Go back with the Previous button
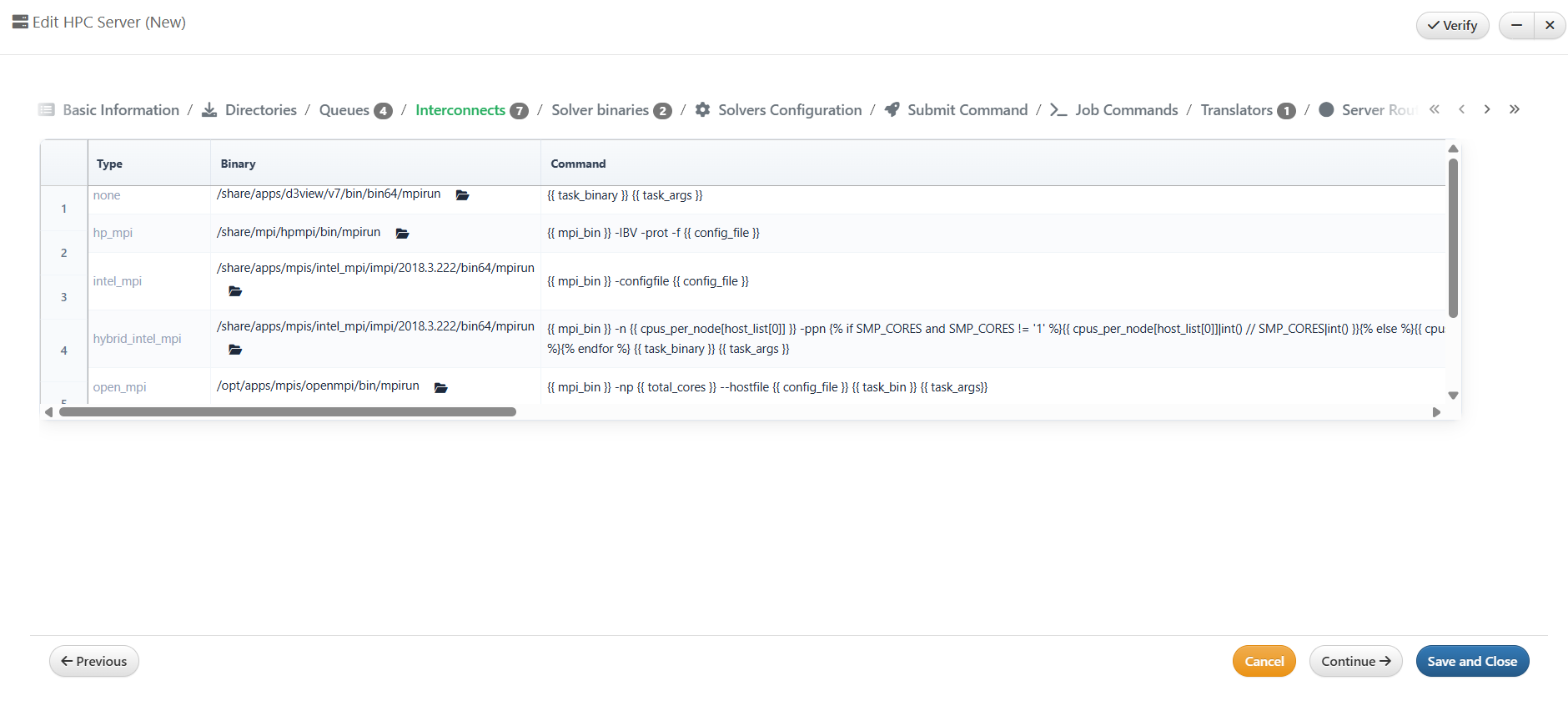Image resolution: width=1568 pixels, height=711 pixels. coord(94,661)
